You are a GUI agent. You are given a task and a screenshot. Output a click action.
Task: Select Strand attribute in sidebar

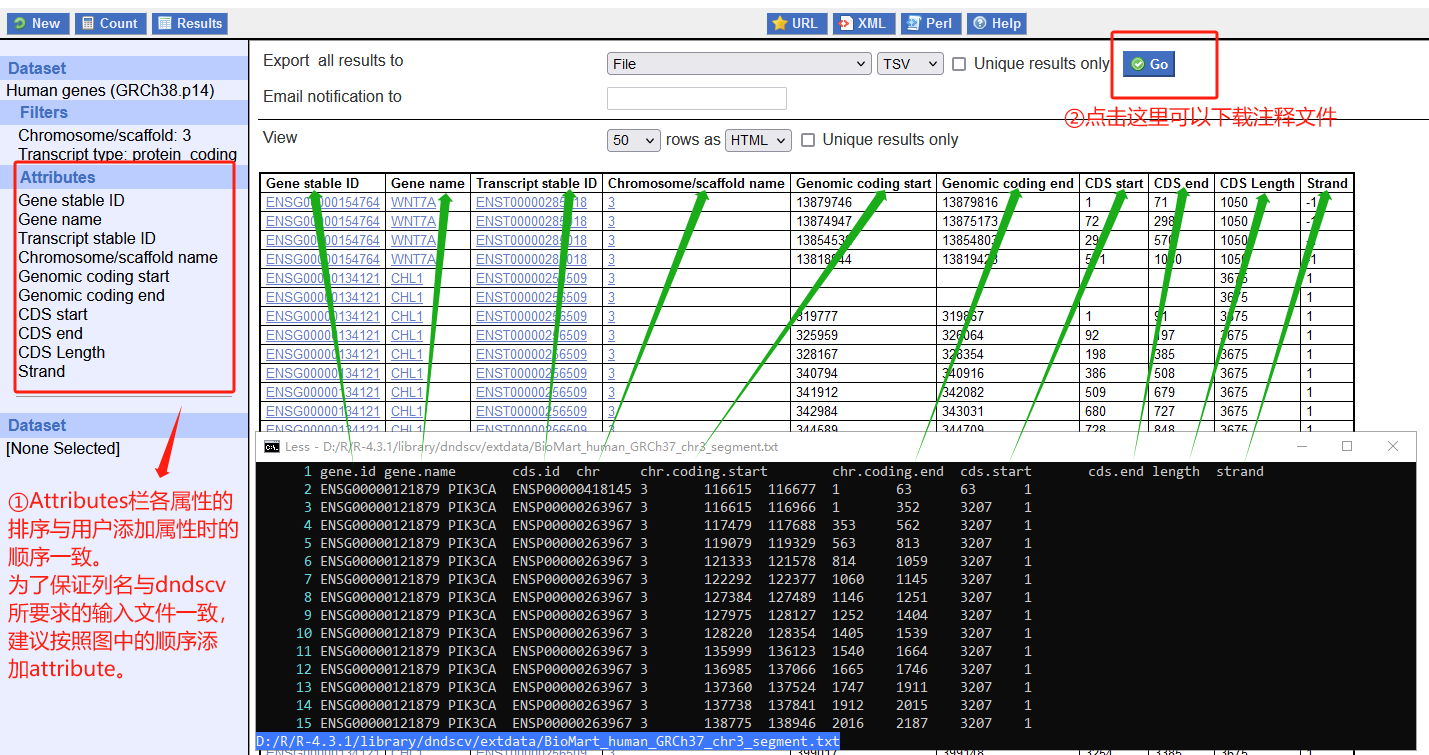pos(41,371)
